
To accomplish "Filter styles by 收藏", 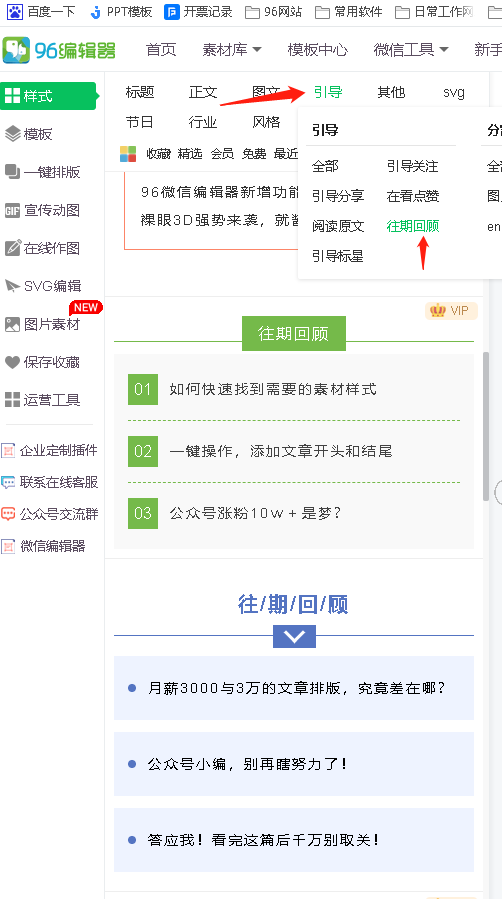I will (x=158, y=154).
